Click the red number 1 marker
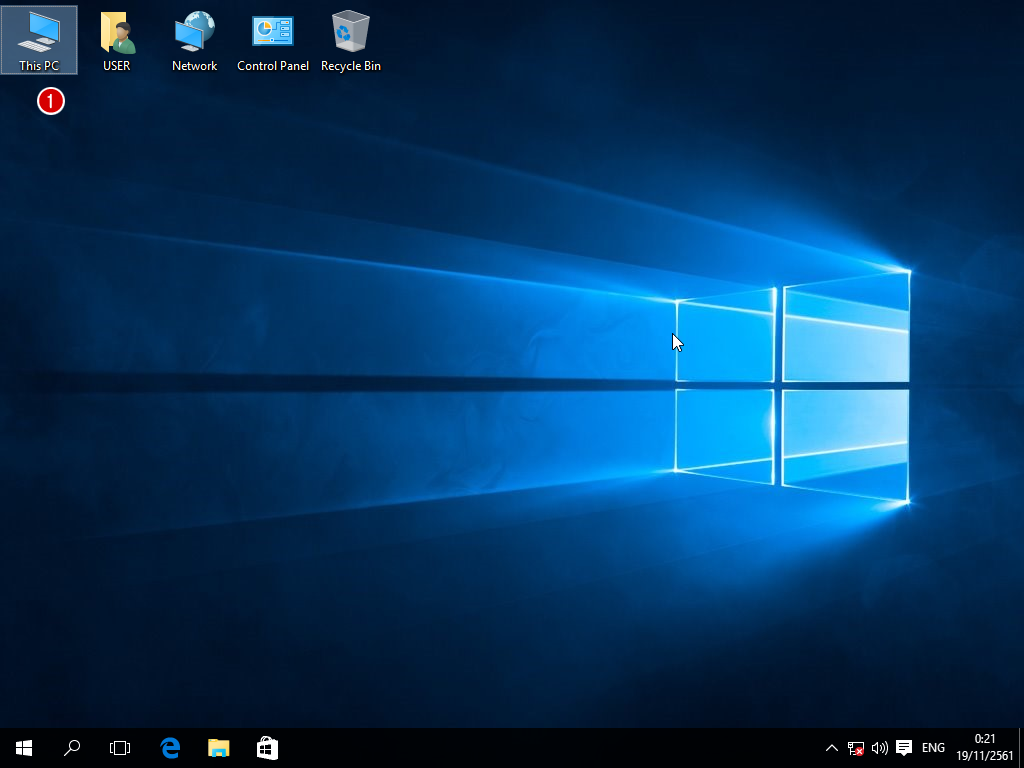1024x768 pixels. 51,101
